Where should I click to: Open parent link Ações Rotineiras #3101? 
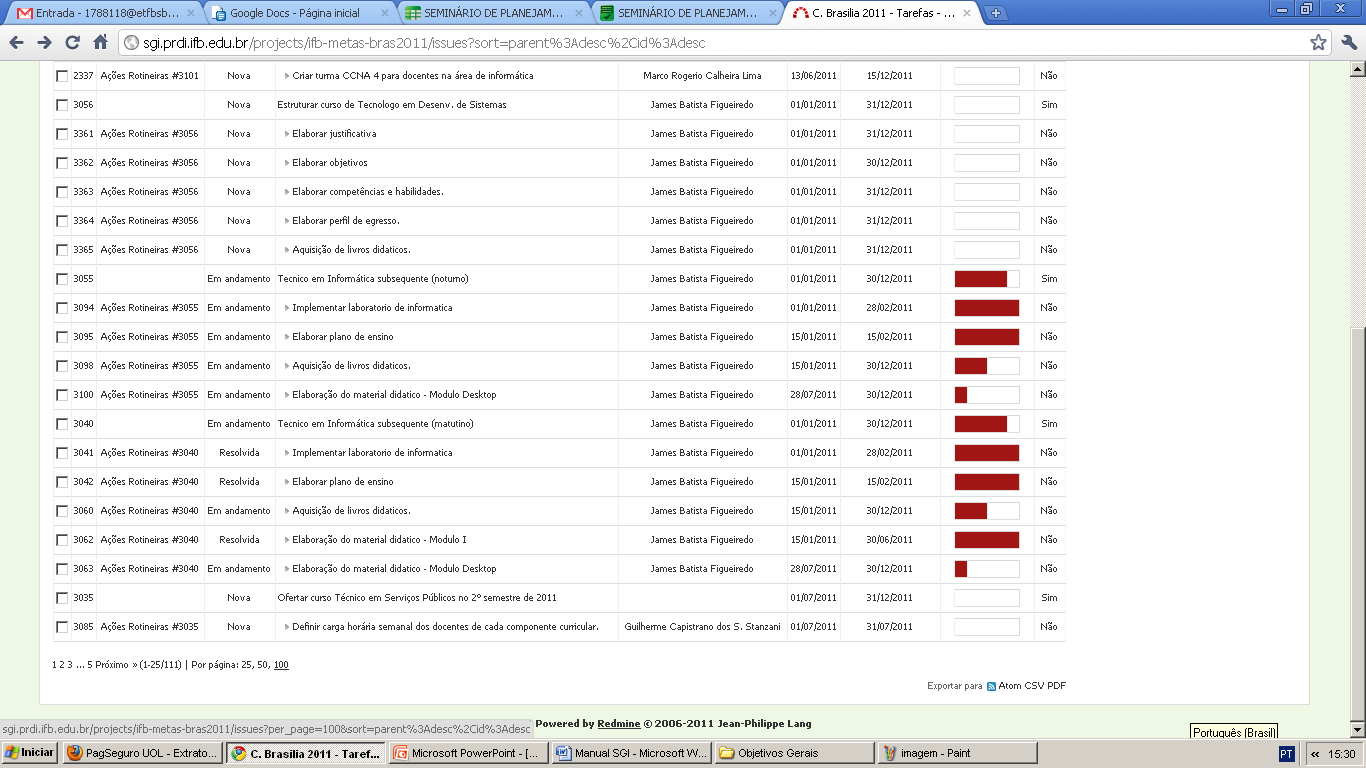150,76
